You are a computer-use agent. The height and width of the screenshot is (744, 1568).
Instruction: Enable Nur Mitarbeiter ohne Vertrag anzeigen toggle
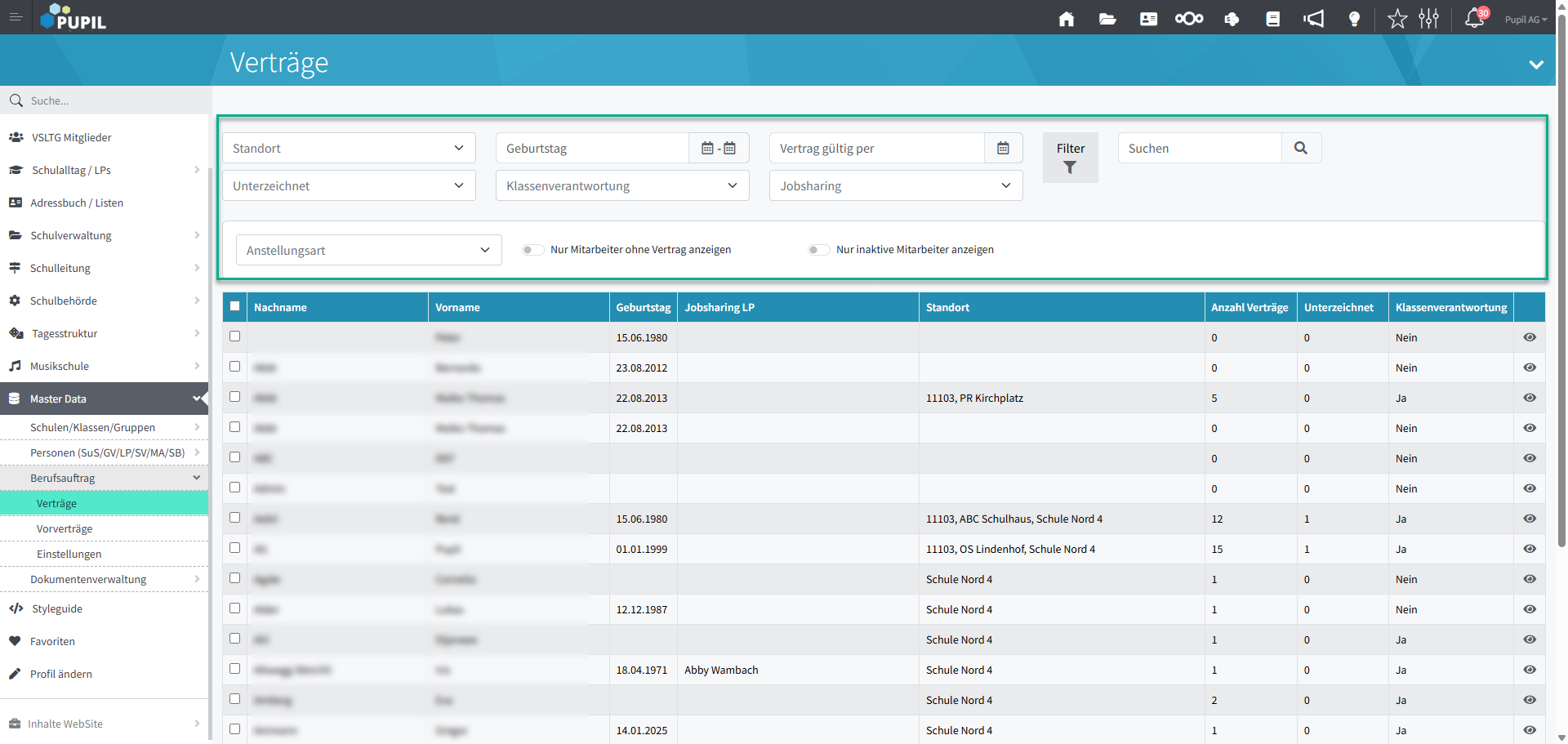tap(533, 250)
